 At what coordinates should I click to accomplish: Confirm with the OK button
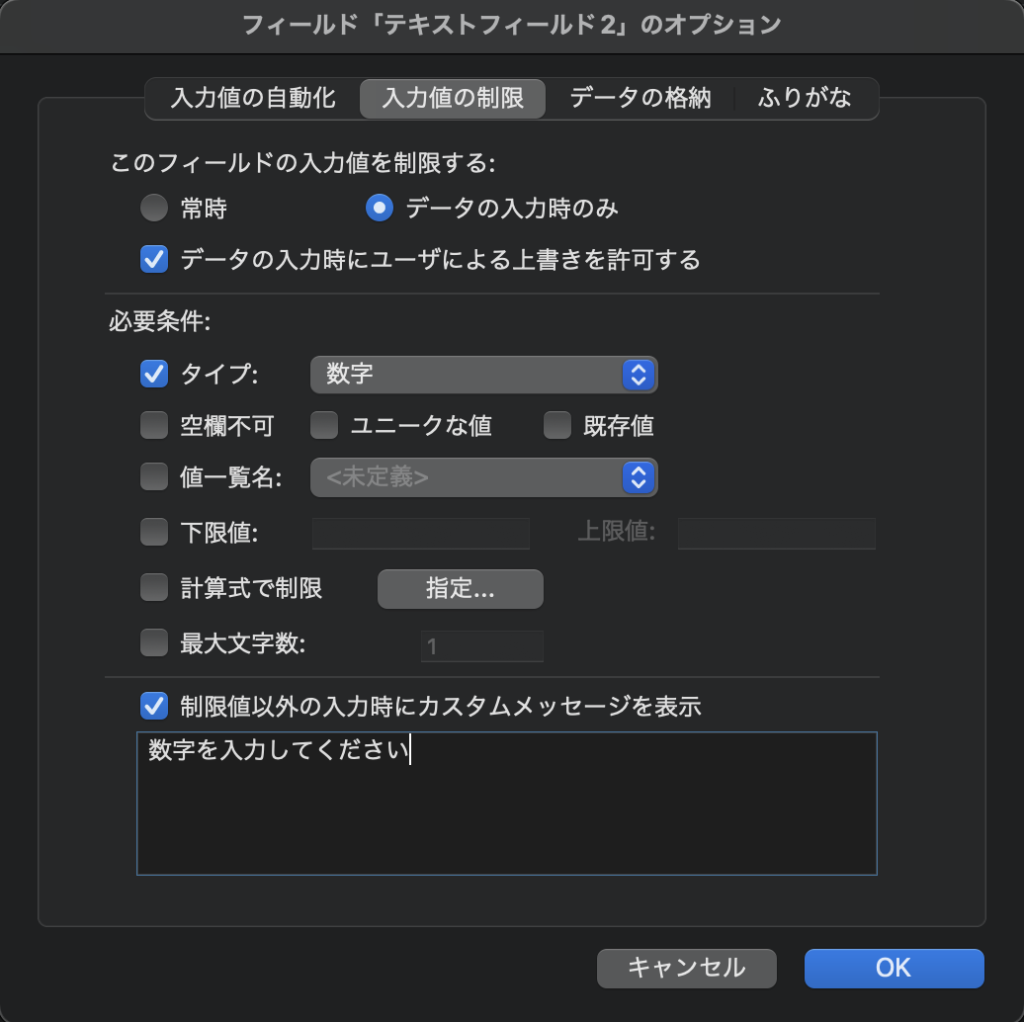click(x=894, y=967)
